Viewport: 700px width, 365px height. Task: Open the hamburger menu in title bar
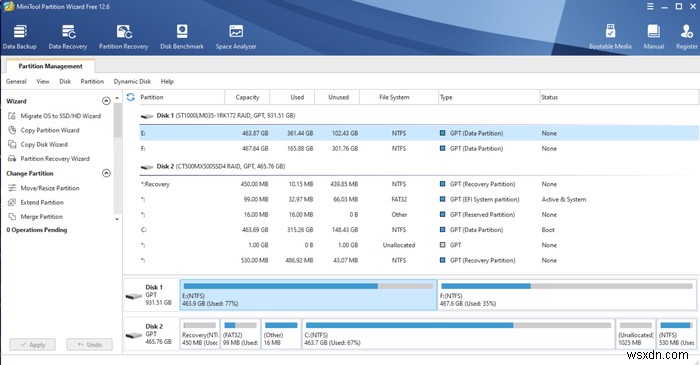650,6
